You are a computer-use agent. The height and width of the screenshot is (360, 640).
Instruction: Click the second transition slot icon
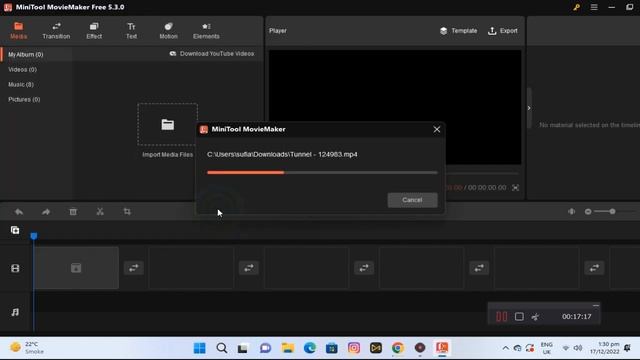[249, 268]
